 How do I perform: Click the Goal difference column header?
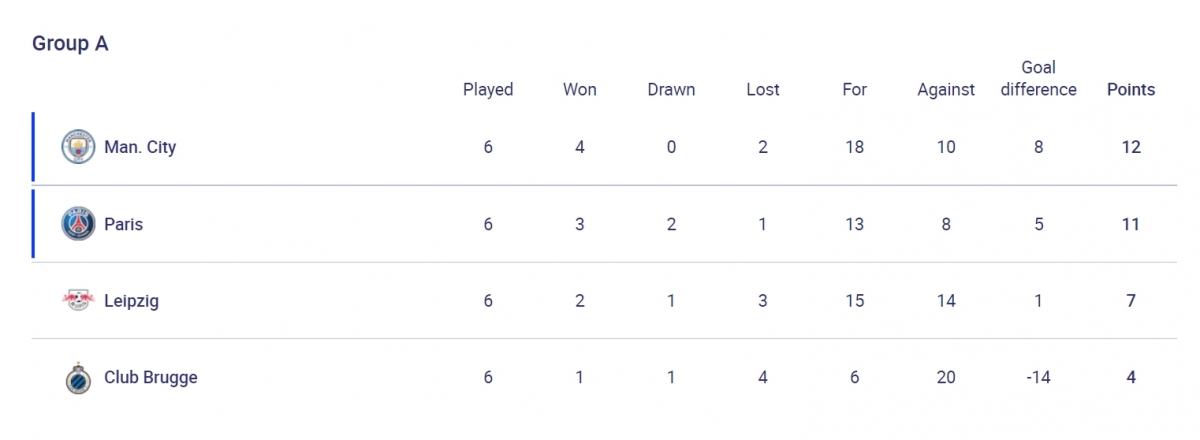[1039, 78]
